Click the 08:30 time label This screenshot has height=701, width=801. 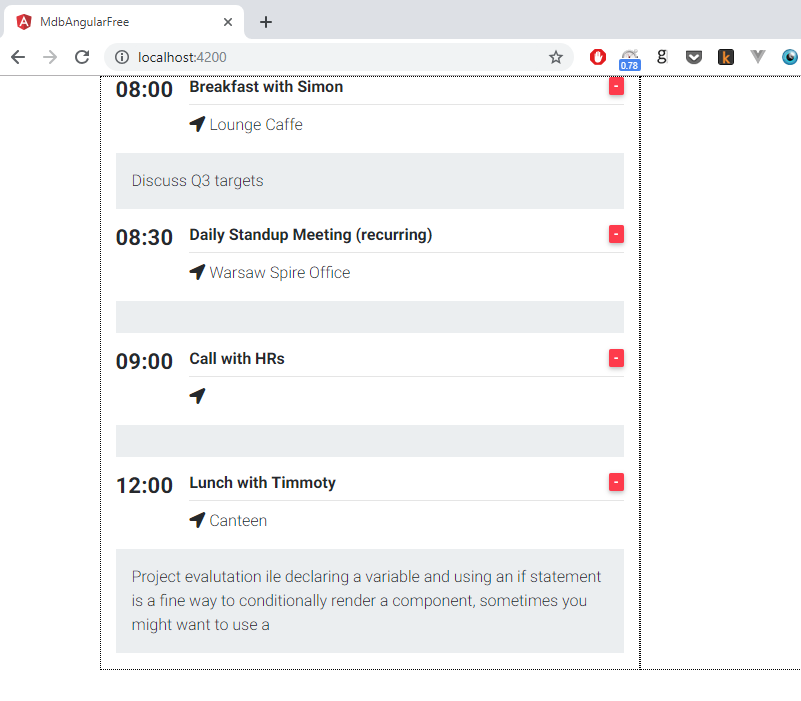(145, 238)
